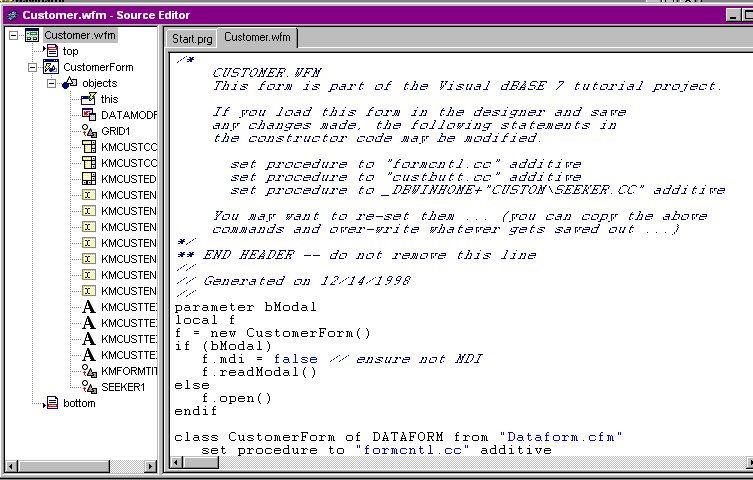This screenshot has width=753, height=480.
Task: Click the Customer.wfm root file icon in tree
Action: click(x=32, y=35)
